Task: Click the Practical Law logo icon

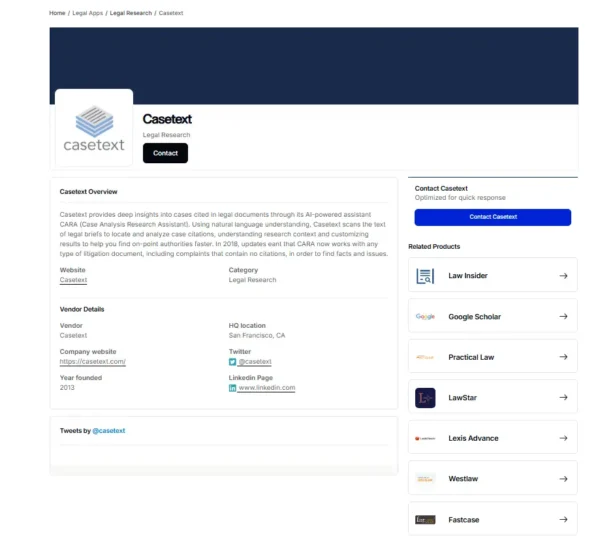Action: (425, 357)
